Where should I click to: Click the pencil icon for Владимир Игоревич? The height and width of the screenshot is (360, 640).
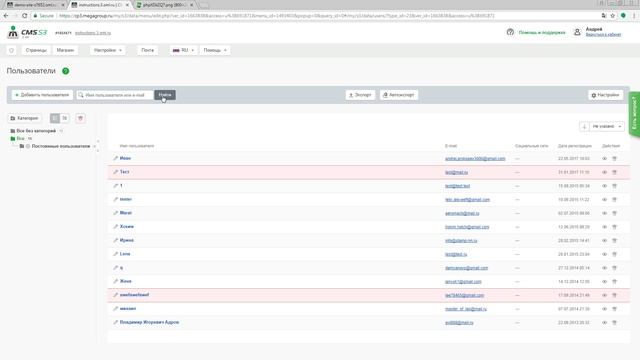(116, 322)
